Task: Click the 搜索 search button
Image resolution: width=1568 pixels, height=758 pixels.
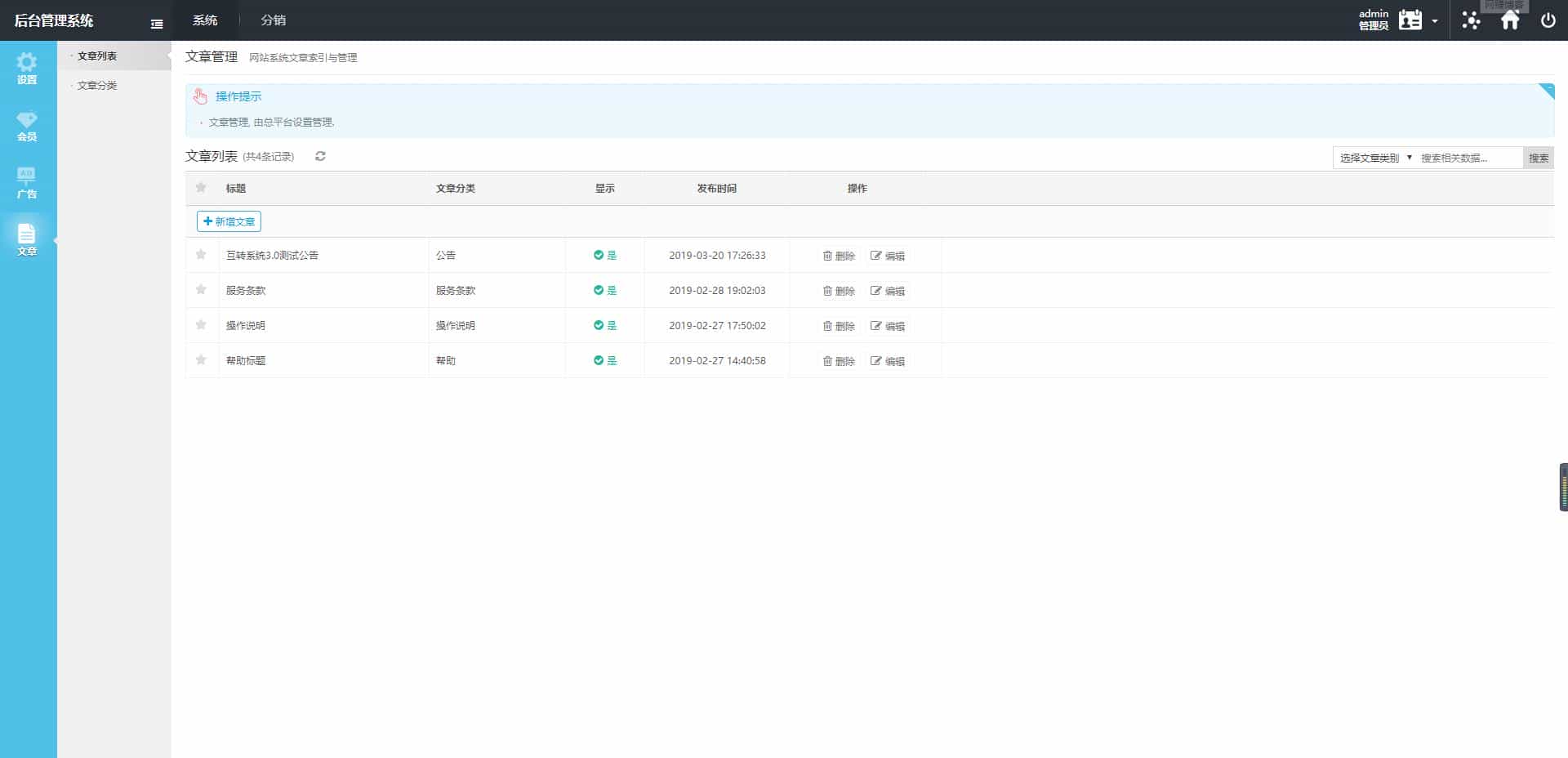Action: click(1539, 158)
